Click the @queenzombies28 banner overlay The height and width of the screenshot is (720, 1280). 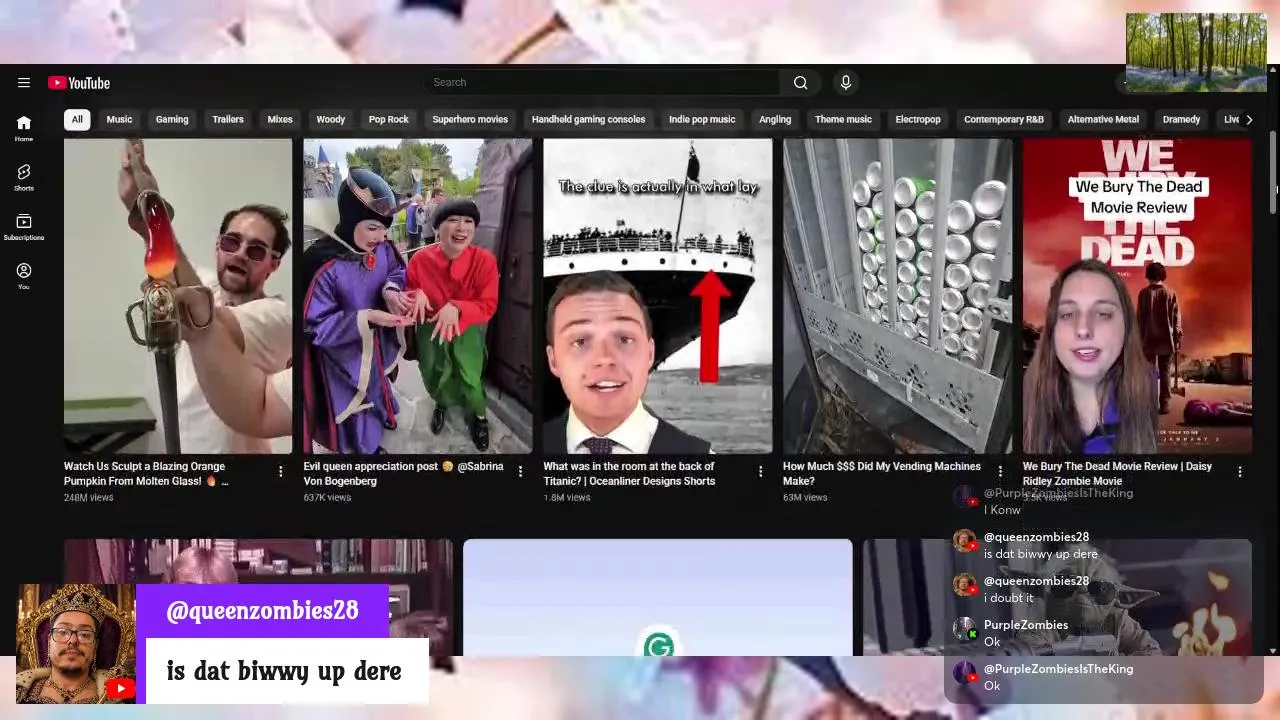(x=262, y=611)
